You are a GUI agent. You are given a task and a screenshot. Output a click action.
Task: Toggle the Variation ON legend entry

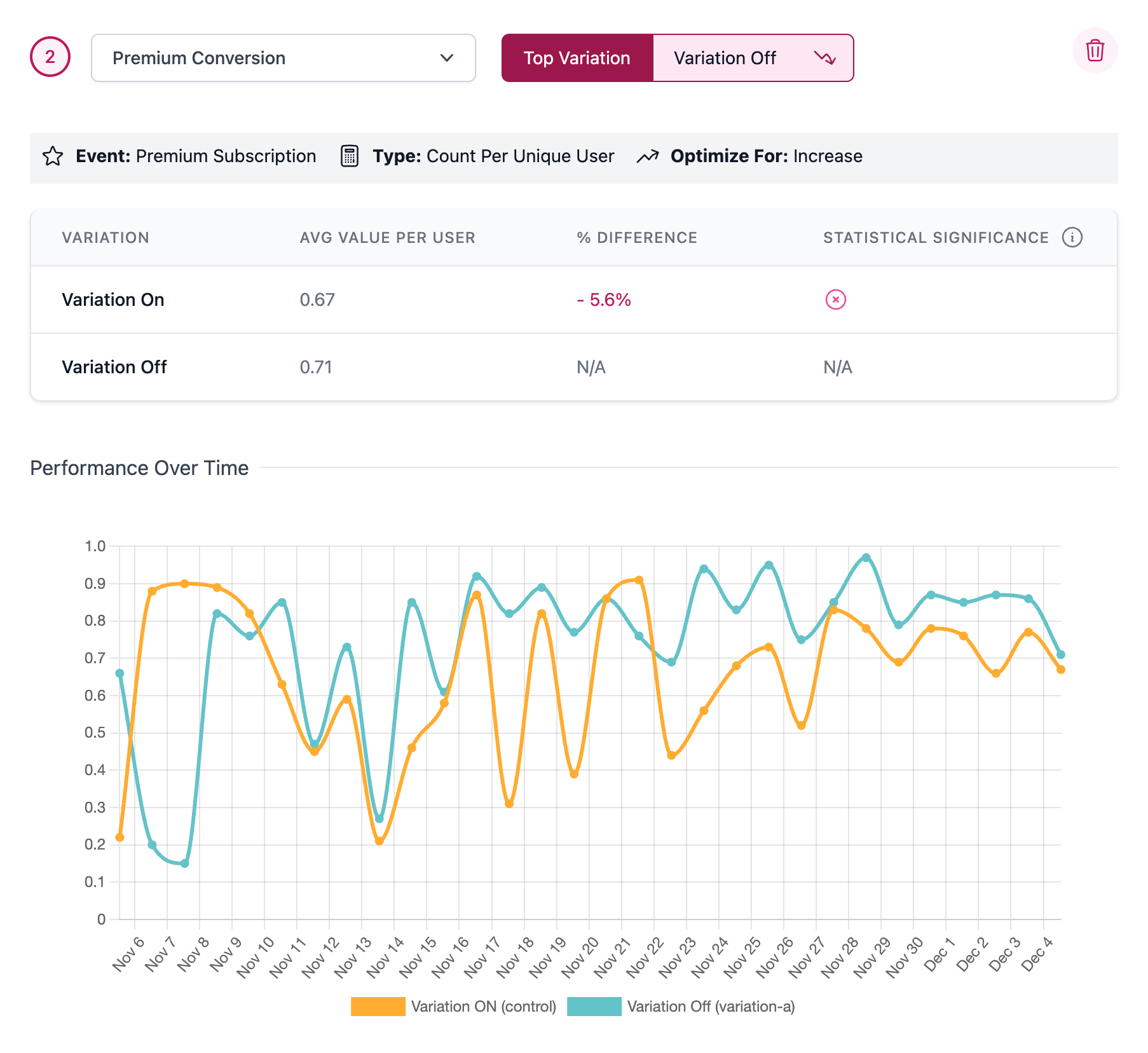(x=483, y=1007)
